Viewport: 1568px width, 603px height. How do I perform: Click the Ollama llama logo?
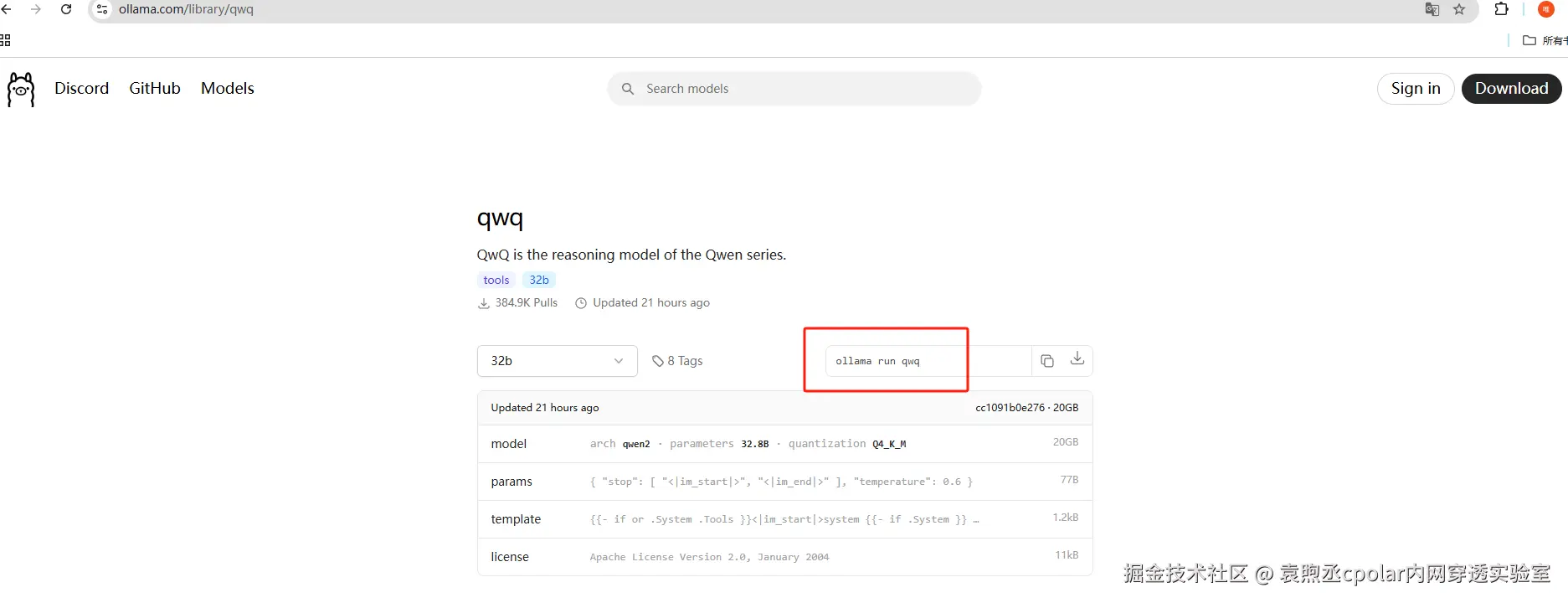[x=21, y=89]
